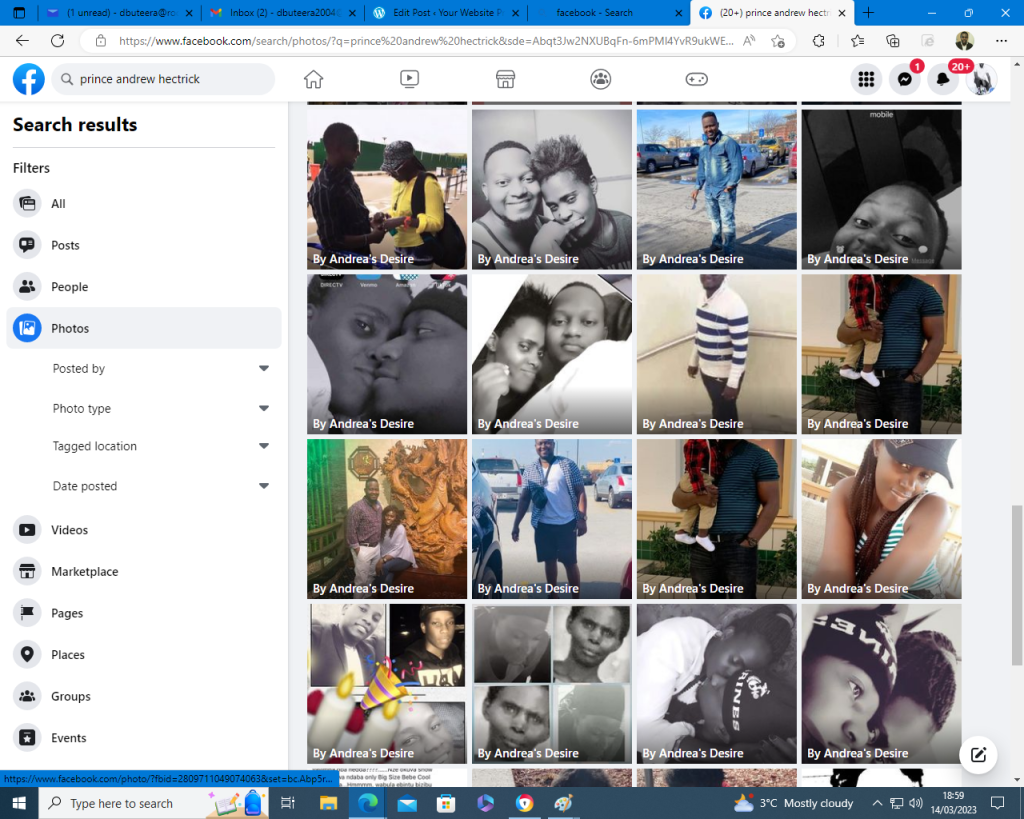
Task: Open the Facebook Home icon
Action: [x=314, y=80]
